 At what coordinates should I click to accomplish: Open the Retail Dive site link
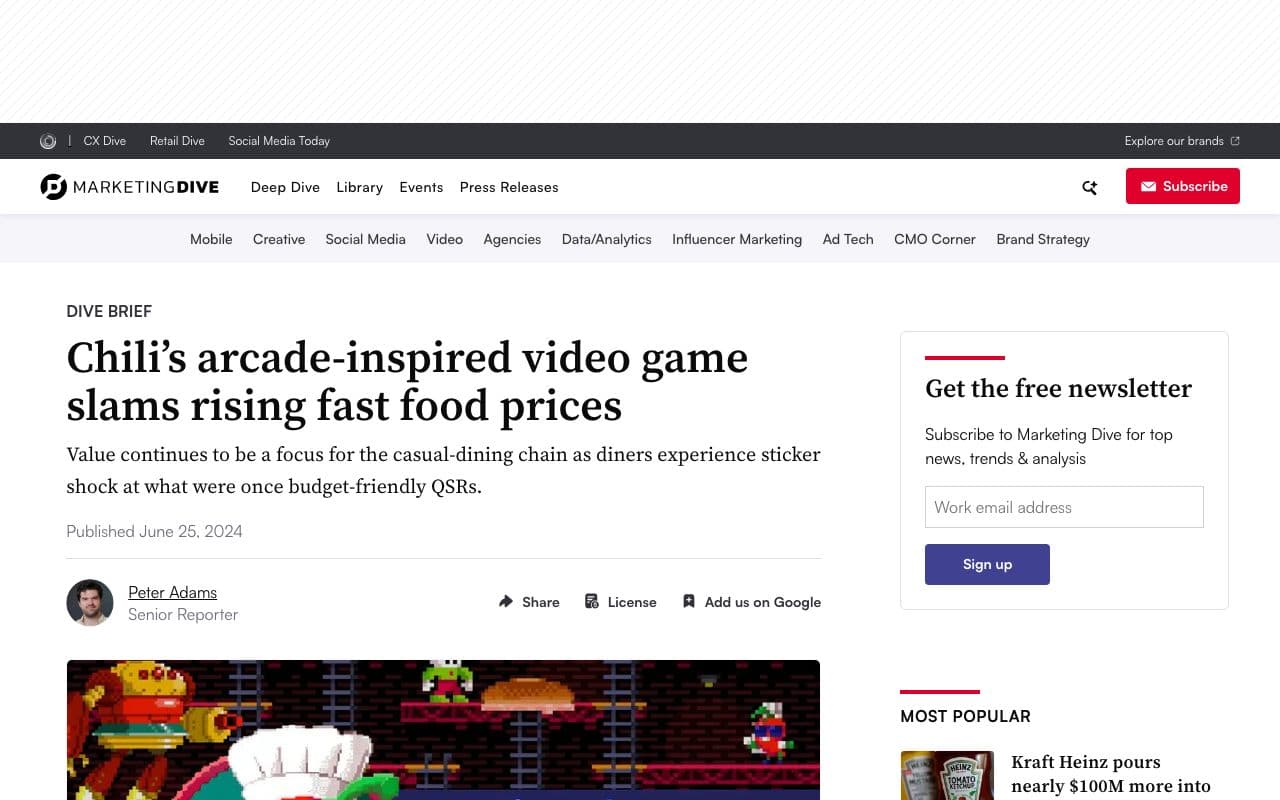[x=177, y=141]
